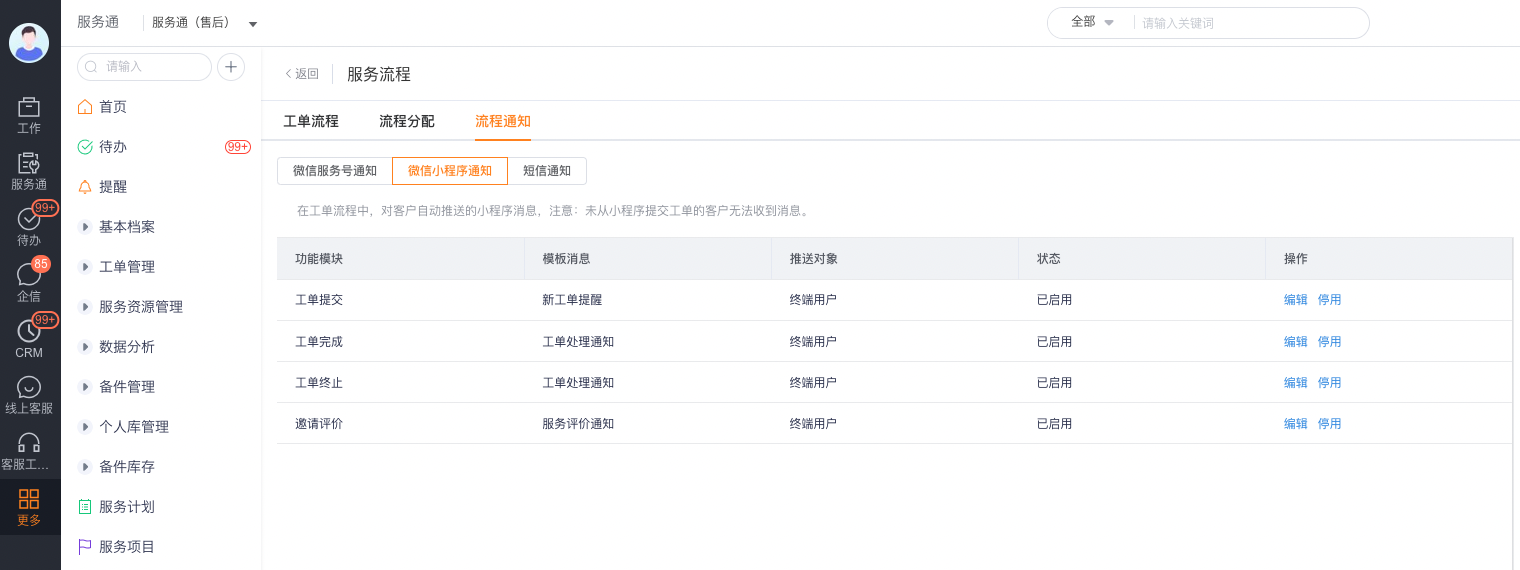Open the 企信 chat icon
The height and width of the screenshot is (570, 1520).
(29, 275)
